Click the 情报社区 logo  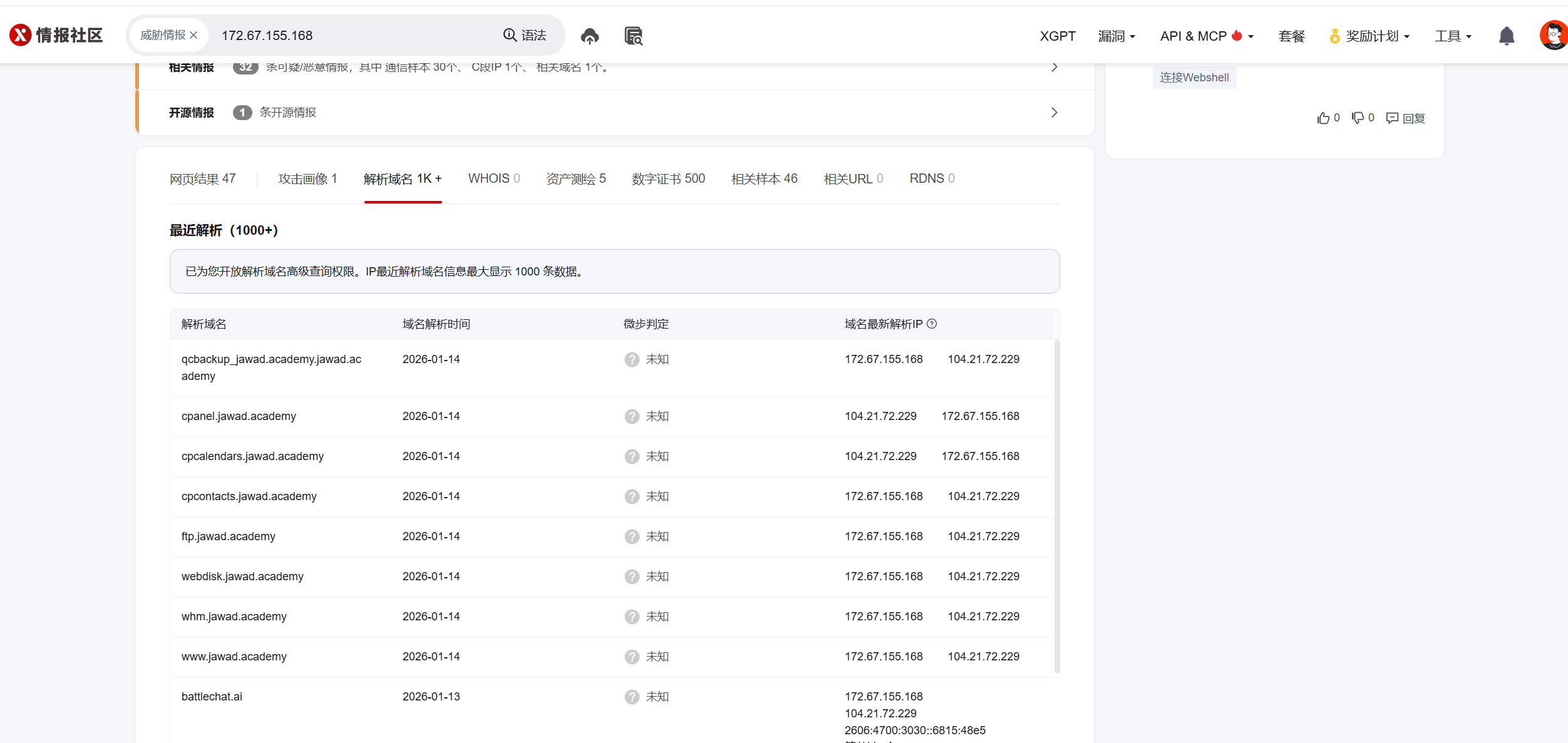click(56, 35)
